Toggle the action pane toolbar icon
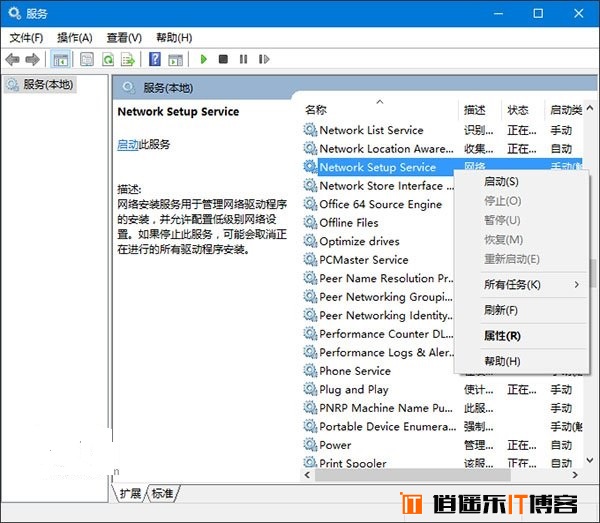This screenshot has height=523, width=600. (176, 59)
